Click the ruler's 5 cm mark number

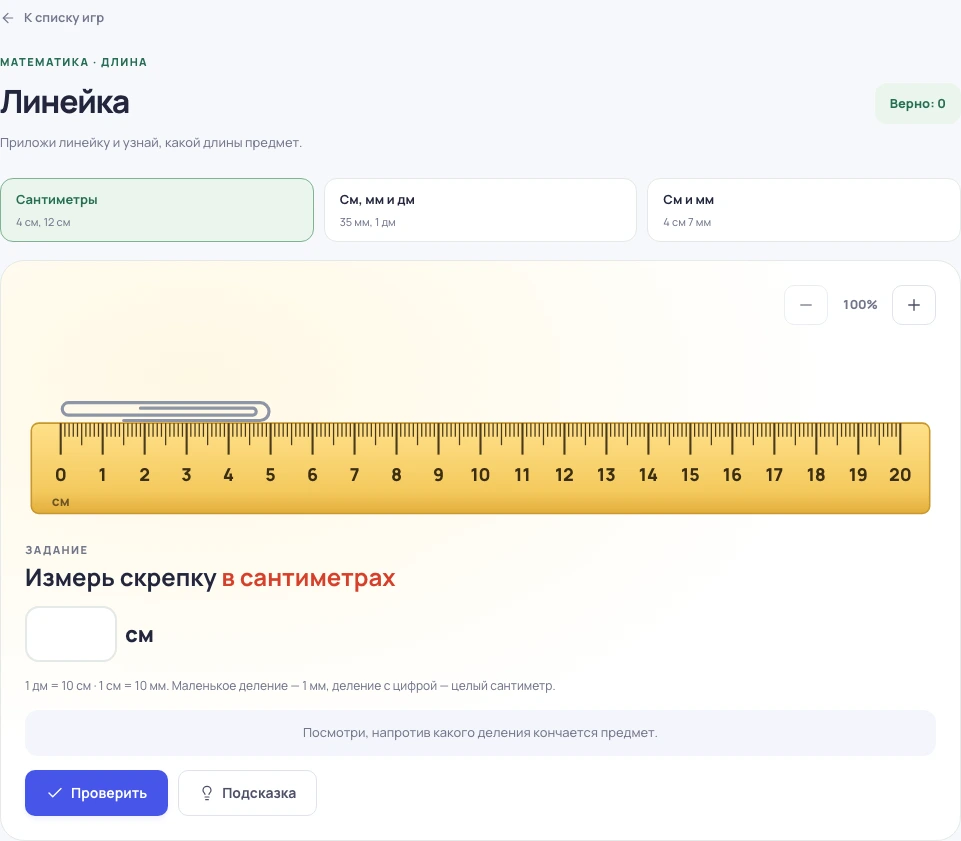[270, 475]
